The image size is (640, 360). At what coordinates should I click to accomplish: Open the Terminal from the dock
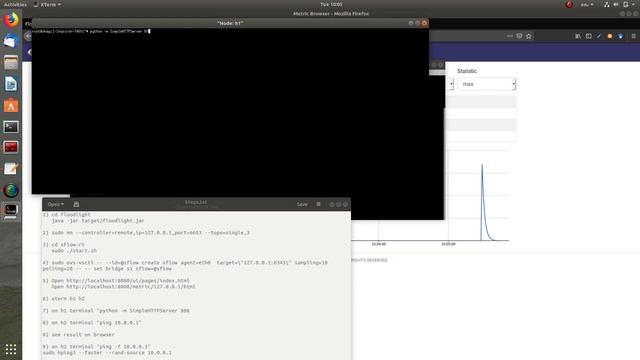11,127
